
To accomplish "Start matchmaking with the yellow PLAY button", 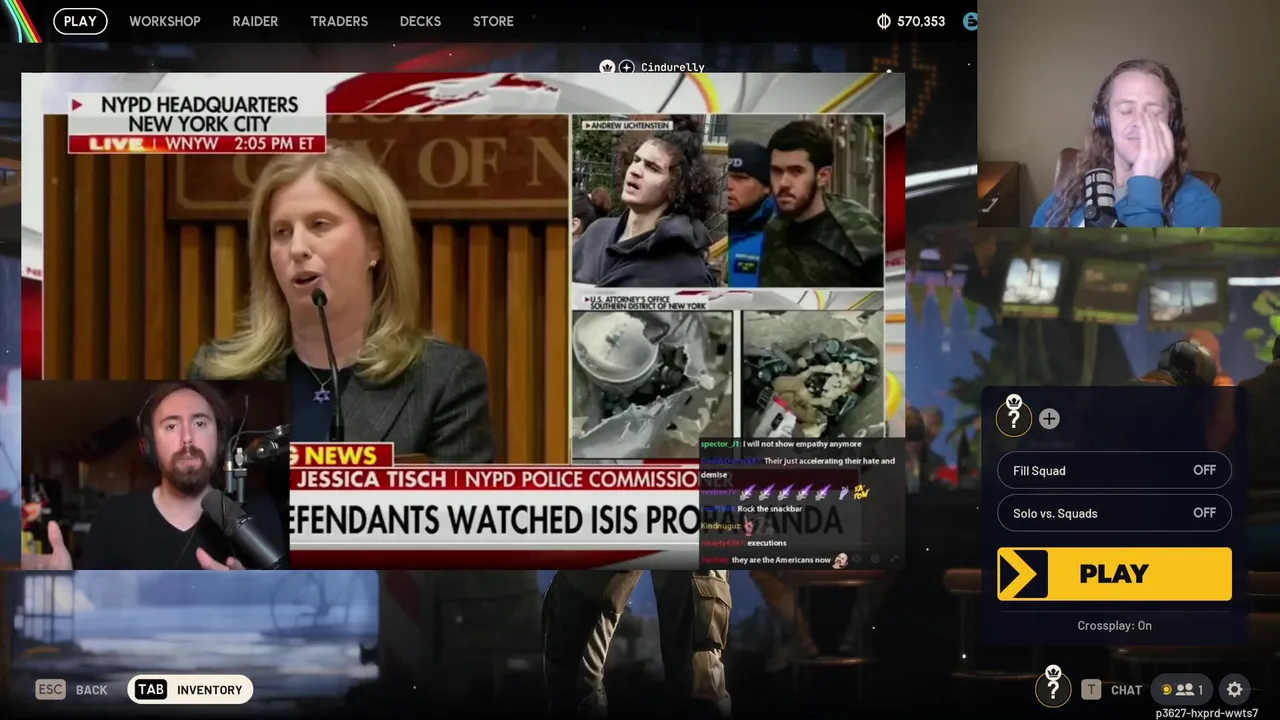I will [x=1114, y=574].
